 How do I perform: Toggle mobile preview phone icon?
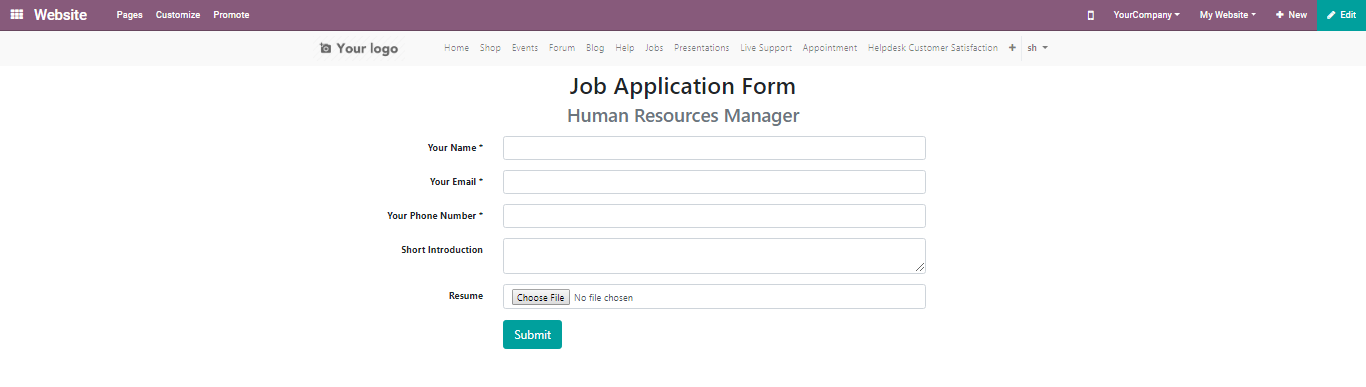[x=1090, y=15]
